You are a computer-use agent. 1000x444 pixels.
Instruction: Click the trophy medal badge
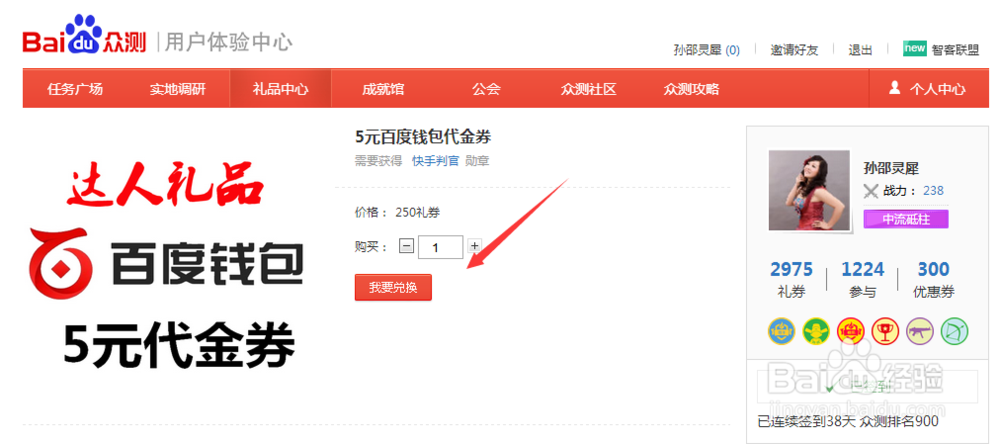click(885, 331)
